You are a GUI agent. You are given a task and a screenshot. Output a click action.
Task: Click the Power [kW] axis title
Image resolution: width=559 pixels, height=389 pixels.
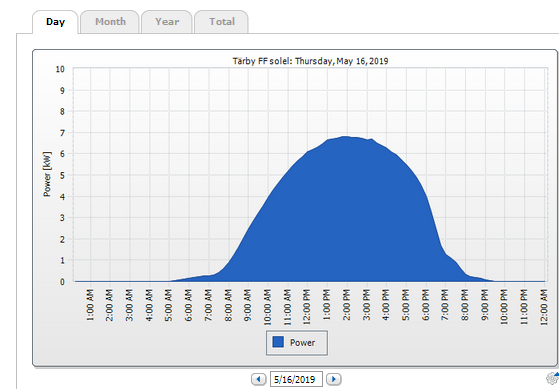tap(47, 174)
